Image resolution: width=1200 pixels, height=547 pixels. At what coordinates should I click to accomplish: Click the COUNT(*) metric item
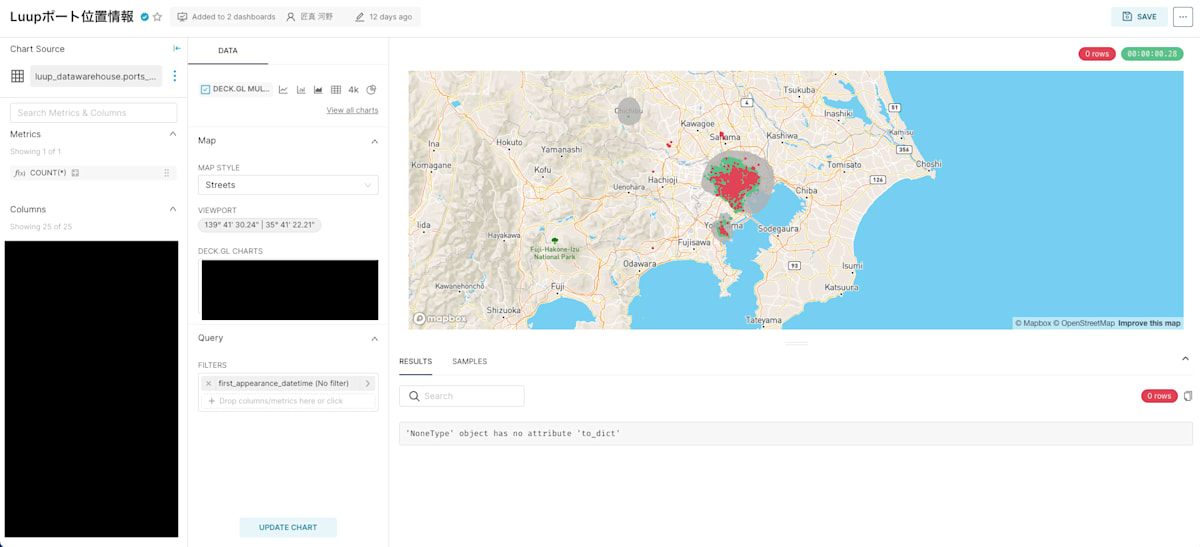tap(93, 173)
